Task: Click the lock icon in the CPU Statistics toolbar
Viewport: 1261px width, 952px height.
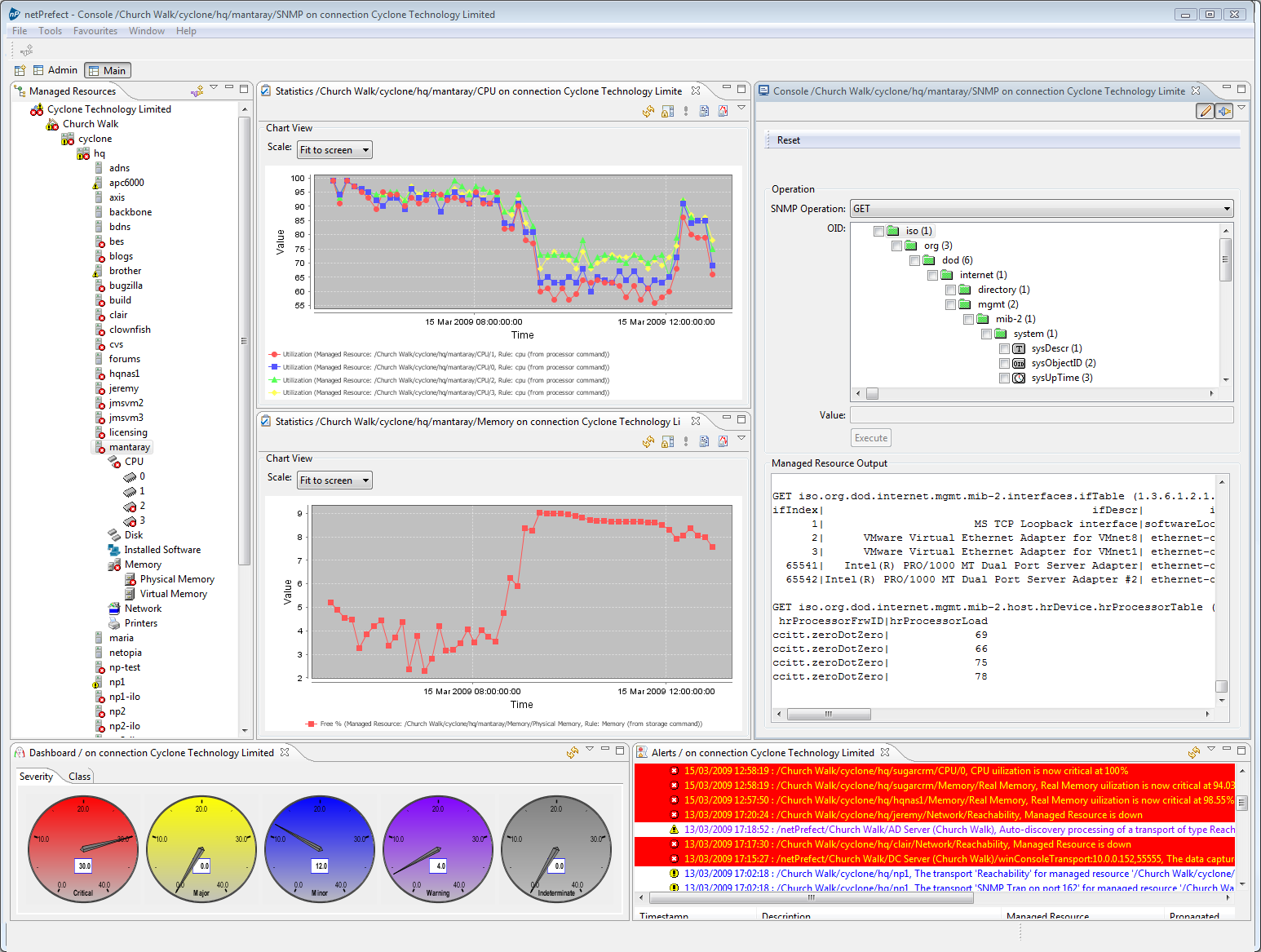Action: 667,111
